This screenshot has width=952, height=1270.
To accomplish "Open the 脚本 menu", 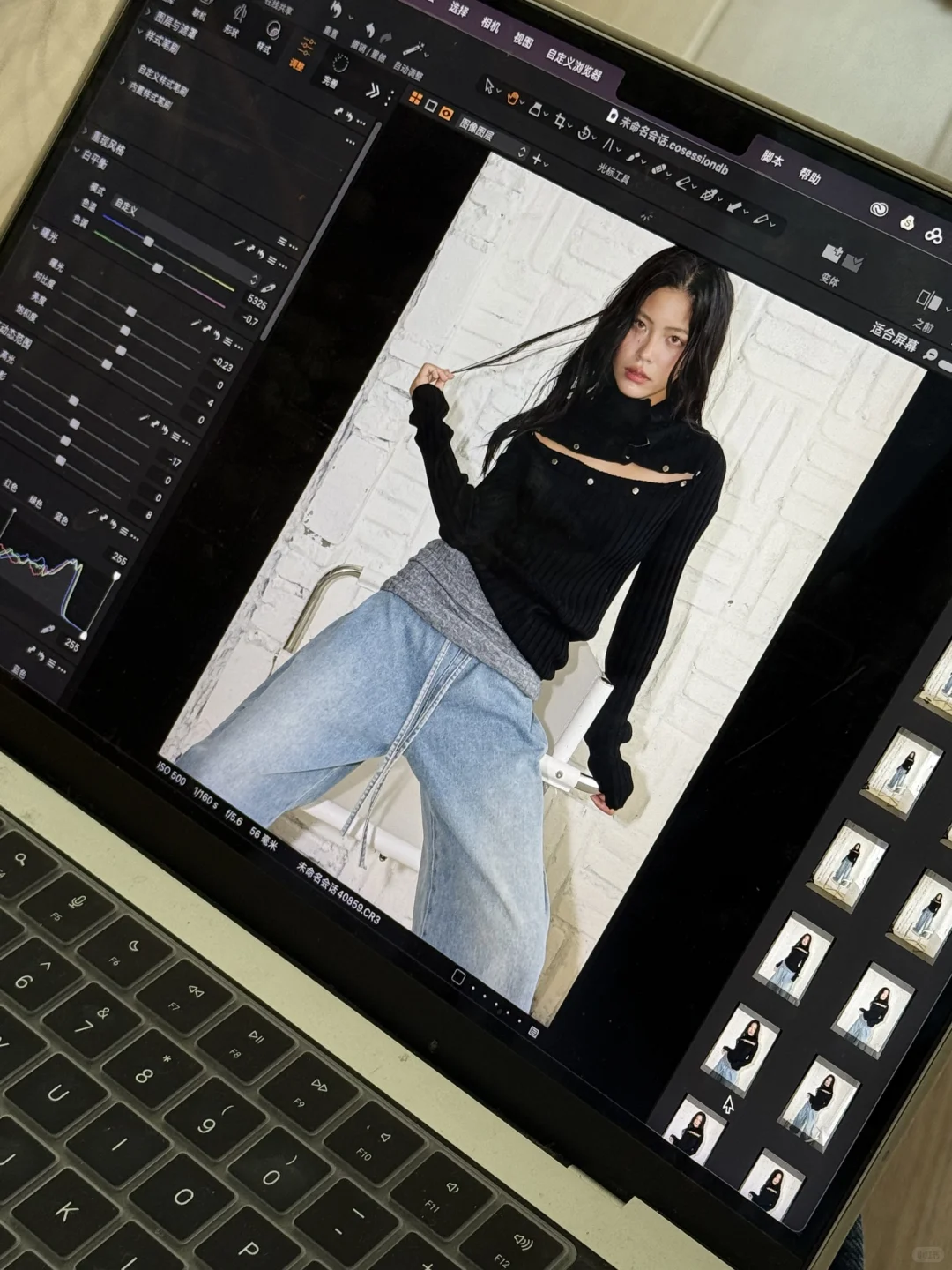I will (x=773, y=158).
